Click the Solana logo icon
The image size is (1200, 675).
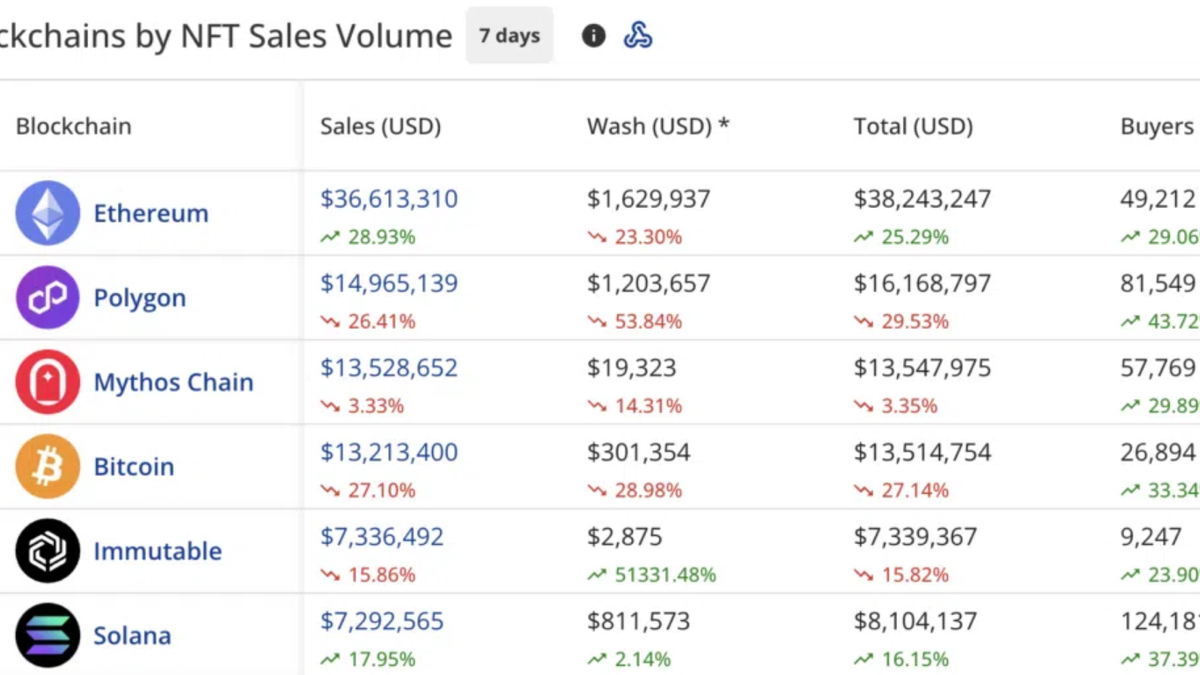point(47,635)
